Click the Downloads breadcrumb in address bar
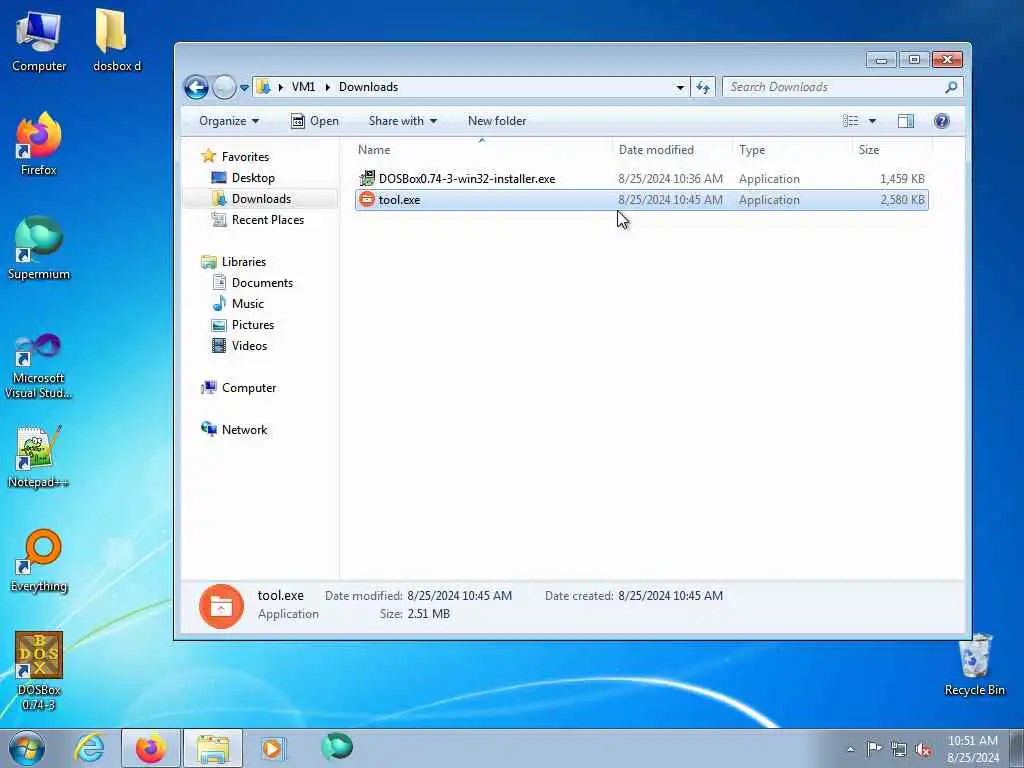The width and height of the screenshot is (1024, 768). 368,87
